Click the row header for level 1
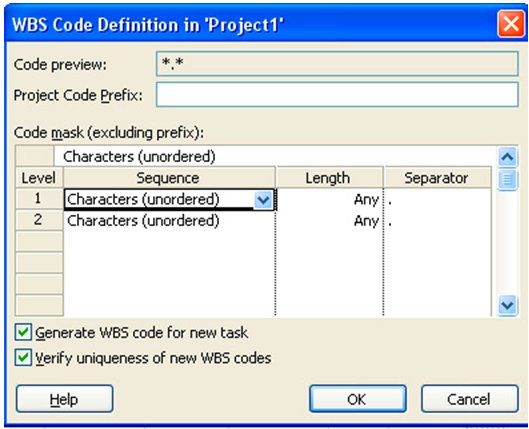This screenshot has height=429, width=529. coord(39,199)
